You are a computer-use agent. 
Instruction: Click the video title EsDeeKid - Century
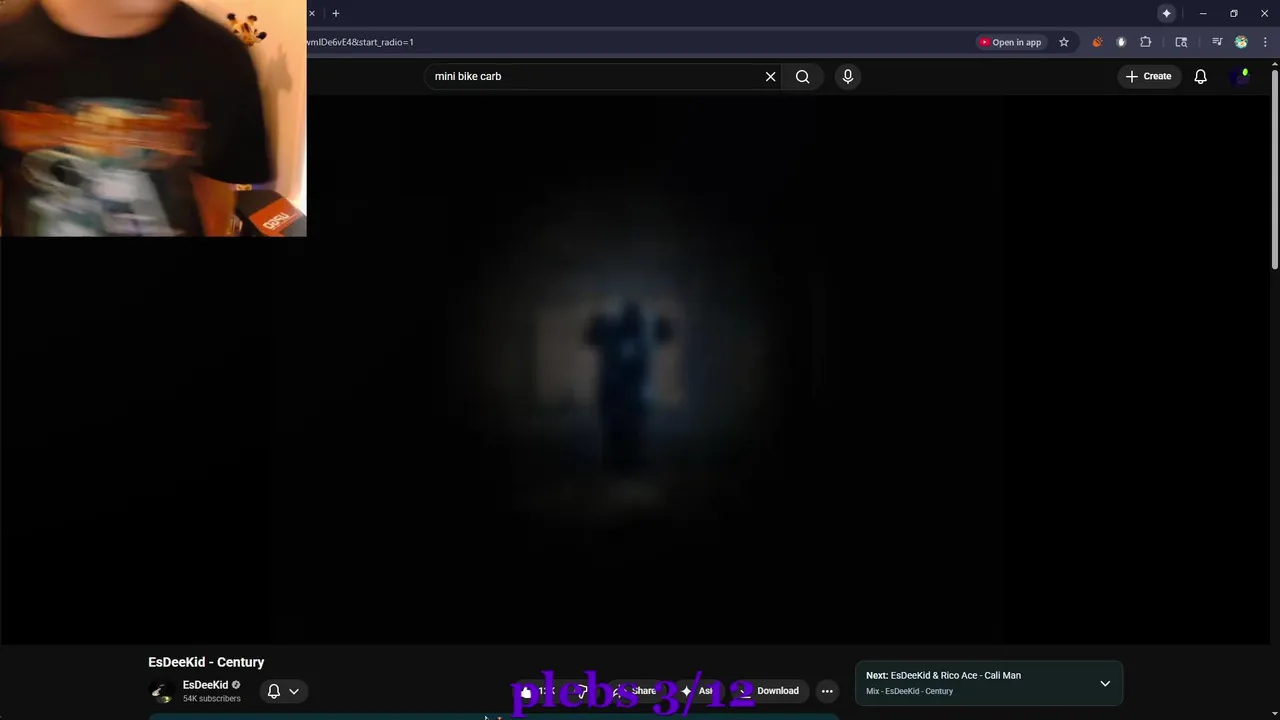point(206,662)
